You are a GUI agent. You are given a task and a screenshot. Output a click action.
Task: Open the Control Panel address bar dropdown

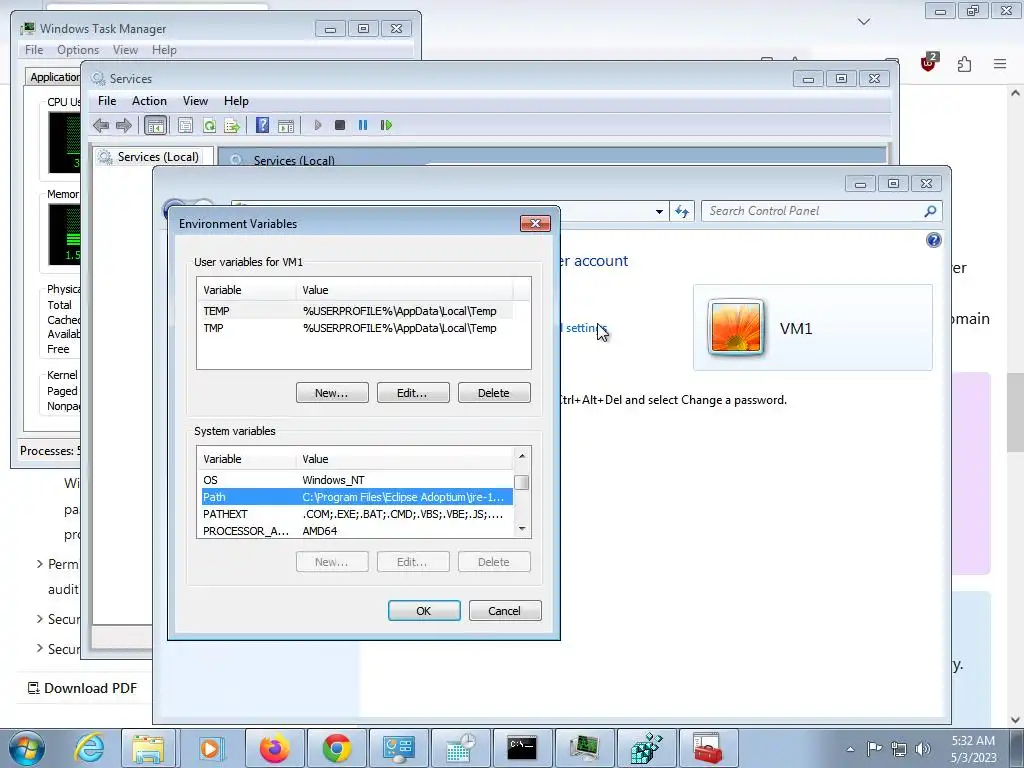point(659,212)
